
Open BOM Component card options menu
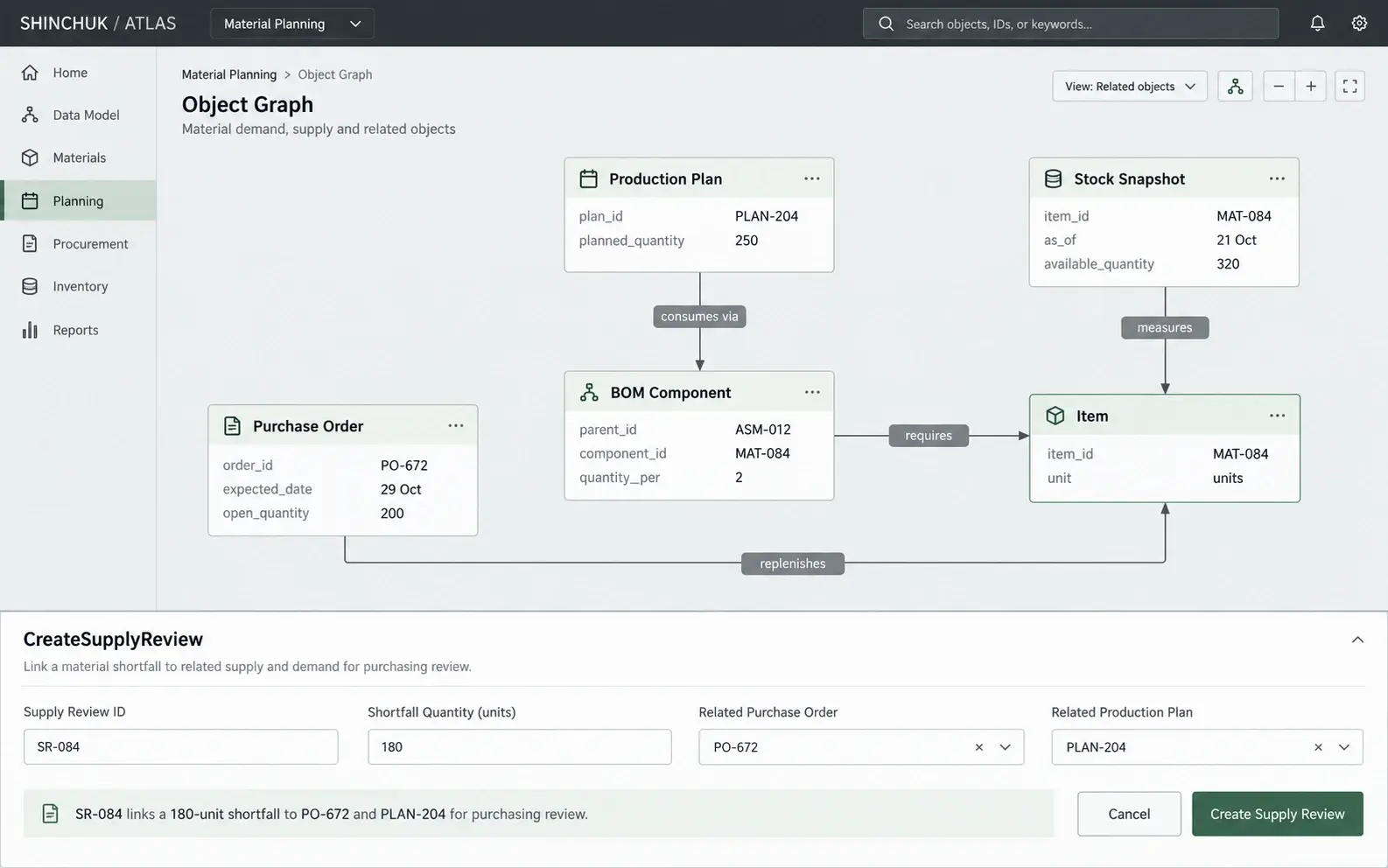812,392
